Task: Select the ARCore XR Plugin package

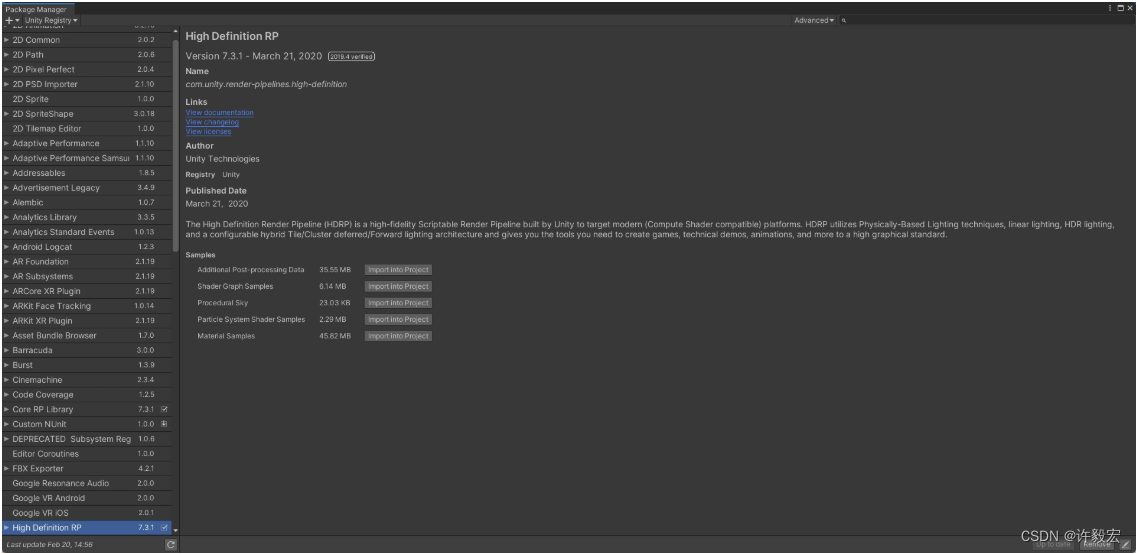Action: point(86,292)
